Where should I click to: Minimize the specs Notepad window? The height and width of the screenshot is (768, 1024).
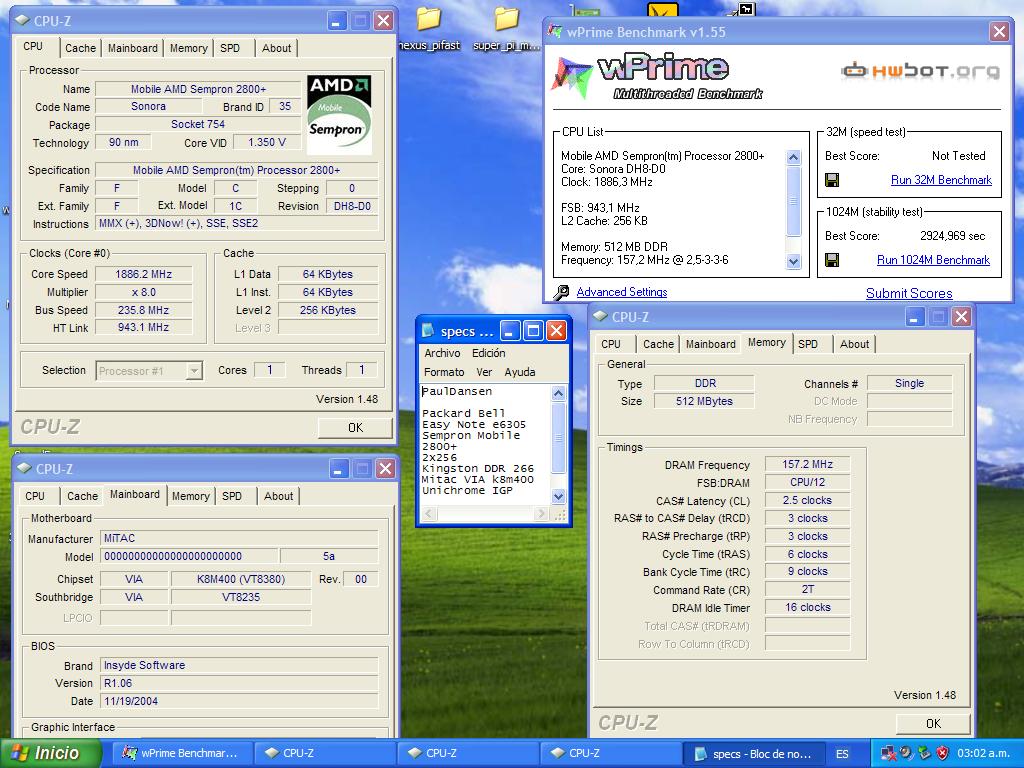(x=510, y=331)
